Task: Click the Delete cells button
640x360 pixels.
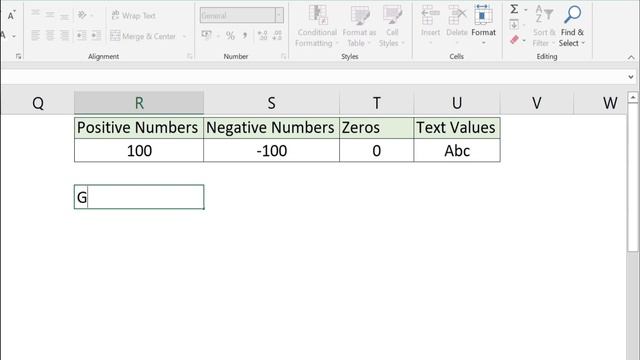Action: [457, 24]
